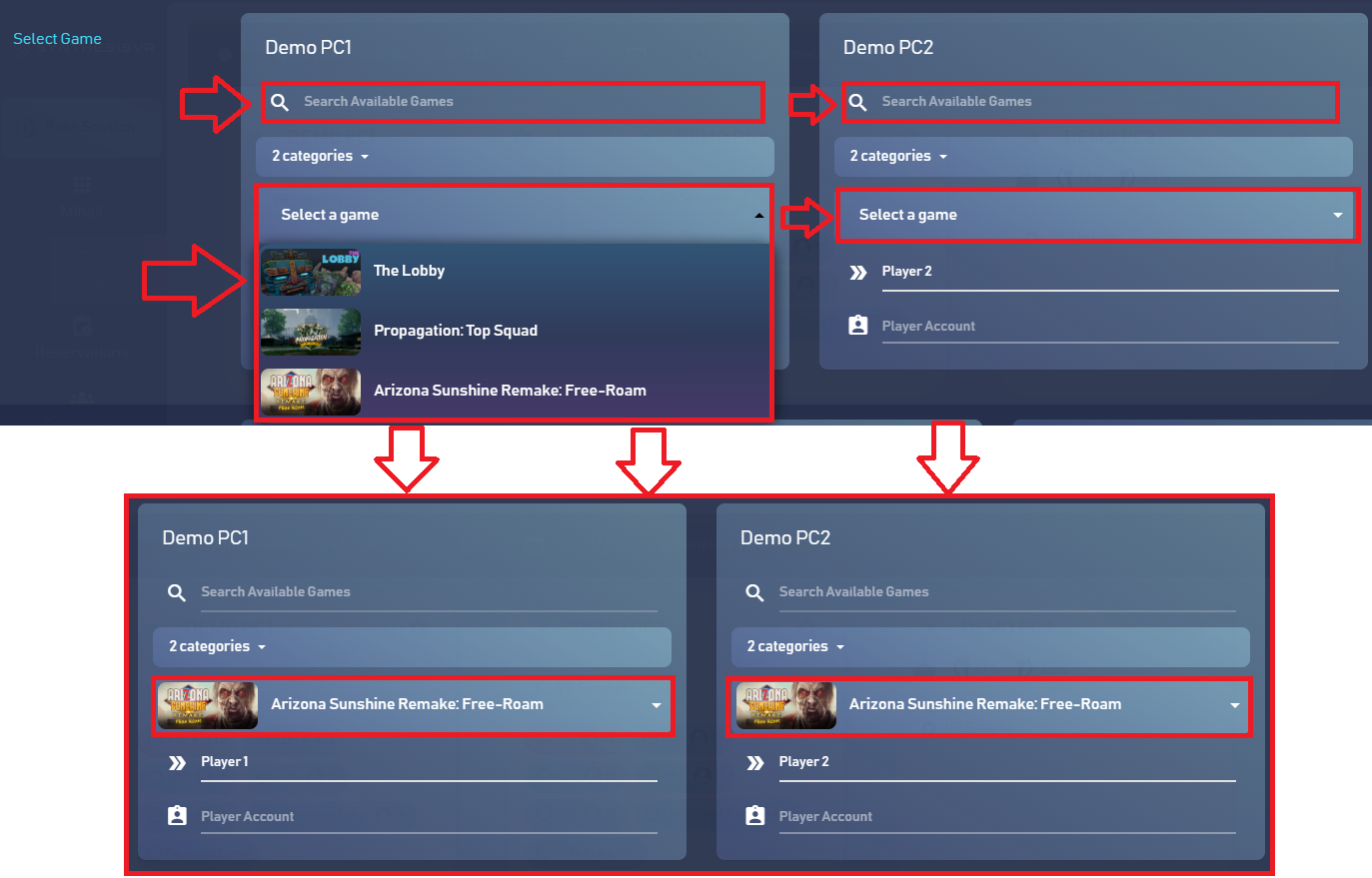Click Player Account field in Demo PC2 card with unselected game
This screenshot has width=1372, height=878.
click(x=1110, y=327)
